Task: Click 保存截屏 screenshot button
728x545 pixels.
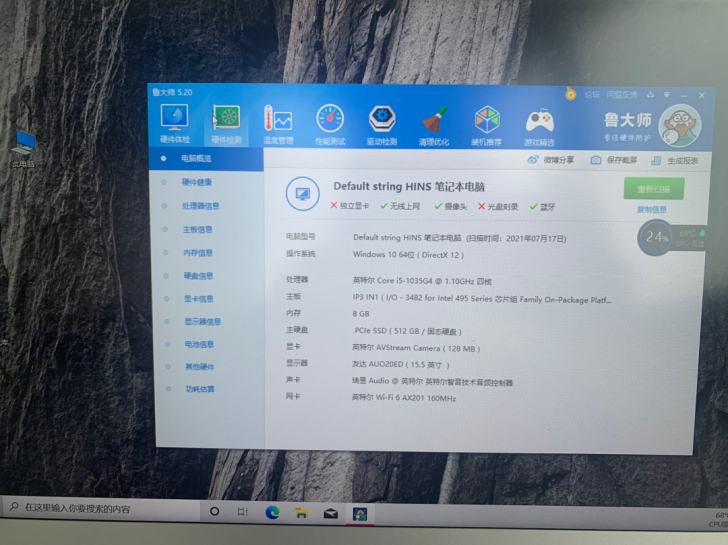Action: click(x=614, y=160)
